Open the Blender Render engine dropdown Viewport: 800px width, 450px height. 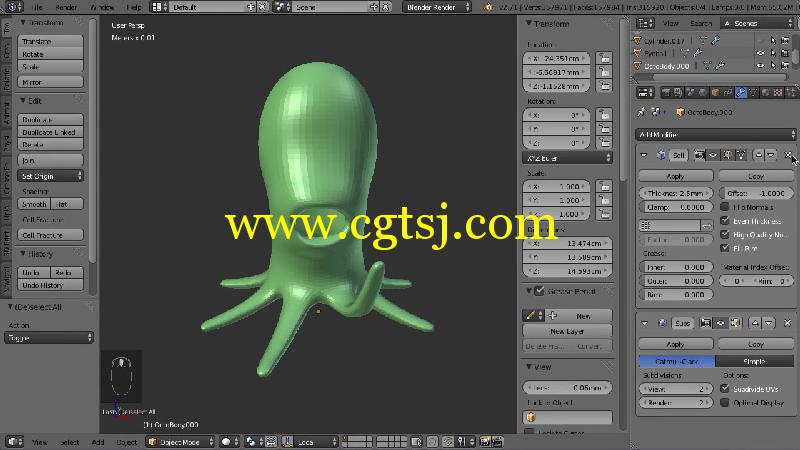pyautogui.click(x=436, y=7)
